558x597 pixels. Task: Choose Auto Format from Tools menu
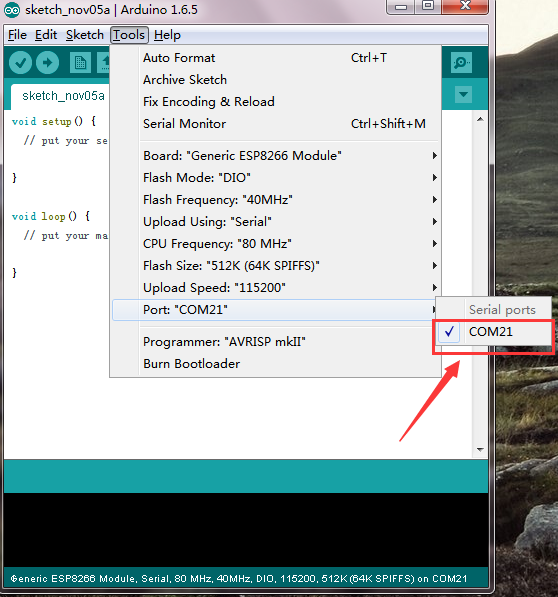coord(276,58)
